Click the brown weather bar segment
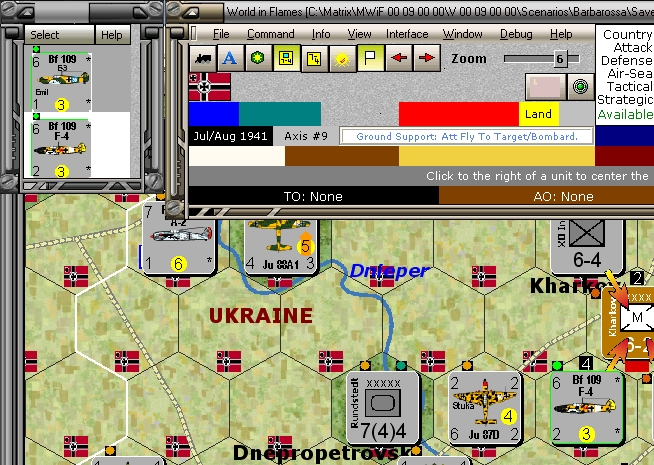This screenshot has height=465, width=654. [x=342, y=156]
